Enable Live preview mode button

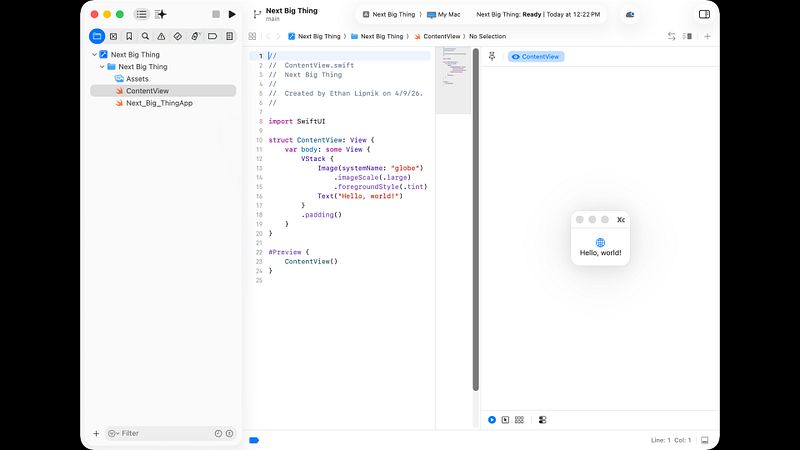pos(492,420)
